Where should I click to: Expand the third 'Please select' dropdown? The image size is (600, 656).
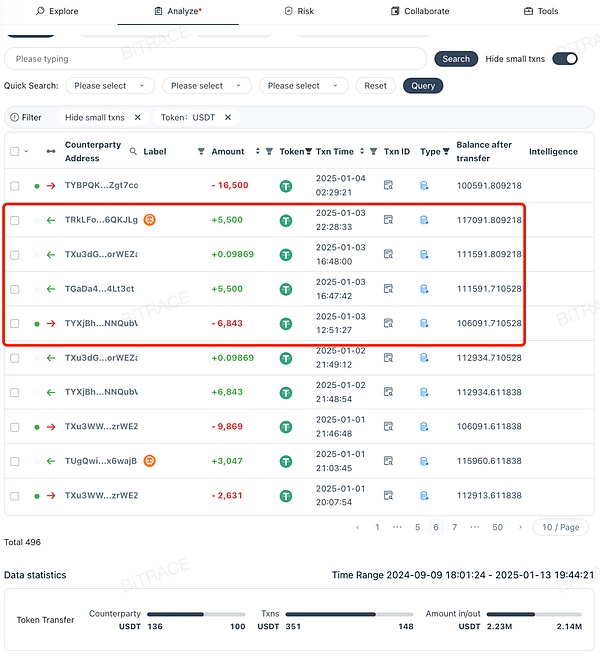(x=303, y=86)
